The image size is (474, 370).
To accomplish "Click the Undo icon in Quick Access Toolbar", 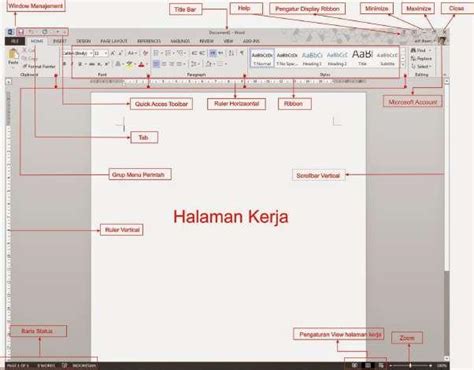I will [31, 32].
